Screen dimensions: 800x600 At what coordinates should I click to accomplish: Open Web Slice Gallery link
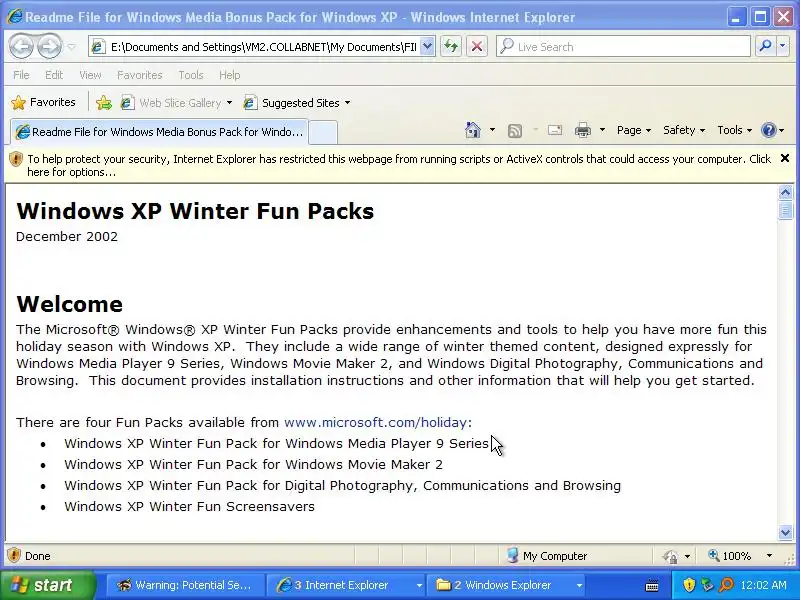(171, 103)
